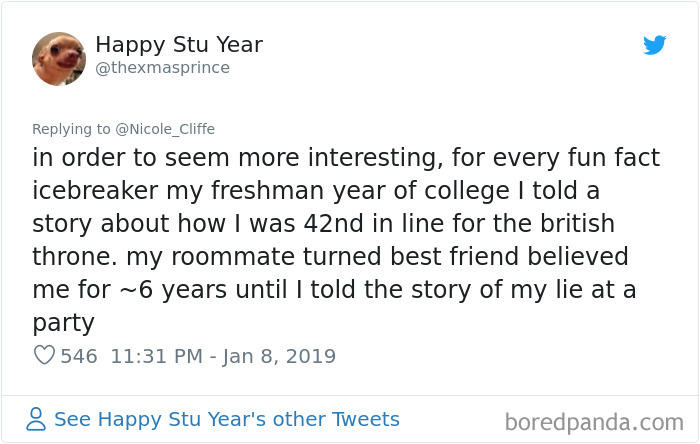Click the word 'party' in tweet
The width and height of the screenshot is (700, 444).
pos(64,323)
